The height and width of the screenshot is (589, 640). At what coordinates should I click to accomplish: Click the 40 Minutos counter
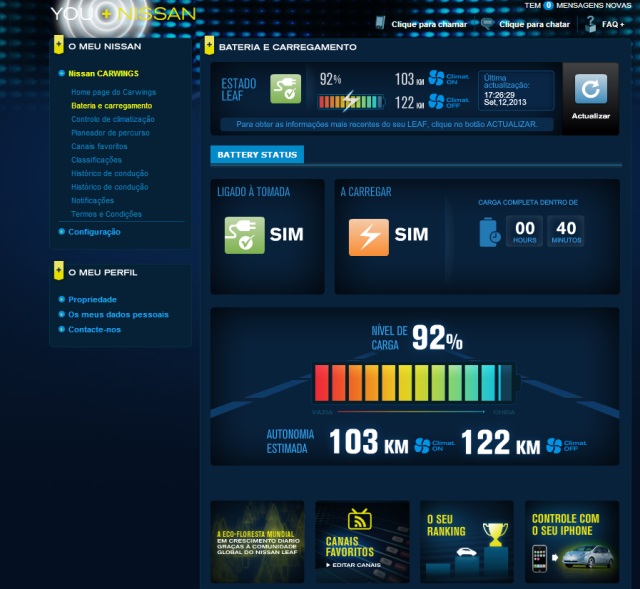(566, 231)
